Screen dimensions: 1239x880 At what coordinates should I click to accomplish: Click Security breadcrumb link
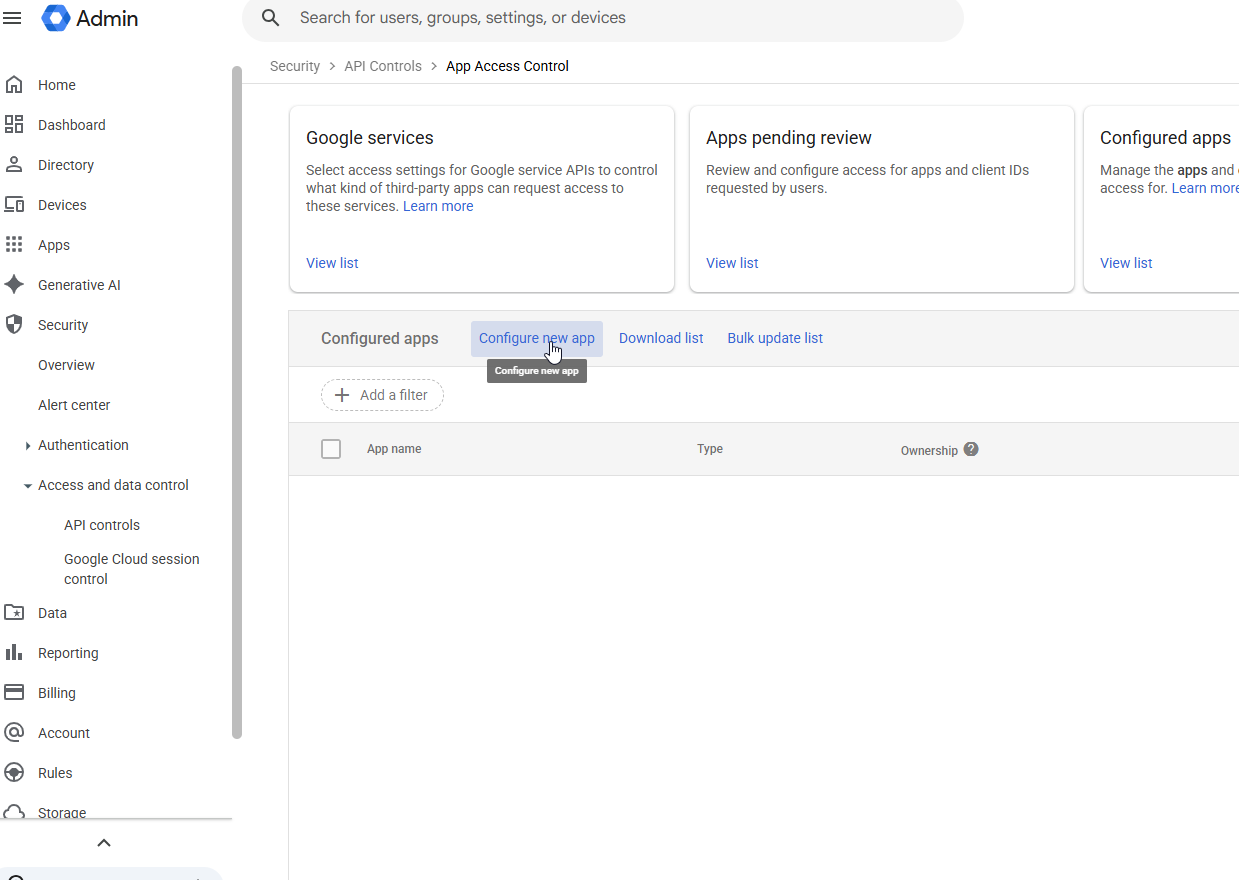pyautogui.click(x=295, y=66)
